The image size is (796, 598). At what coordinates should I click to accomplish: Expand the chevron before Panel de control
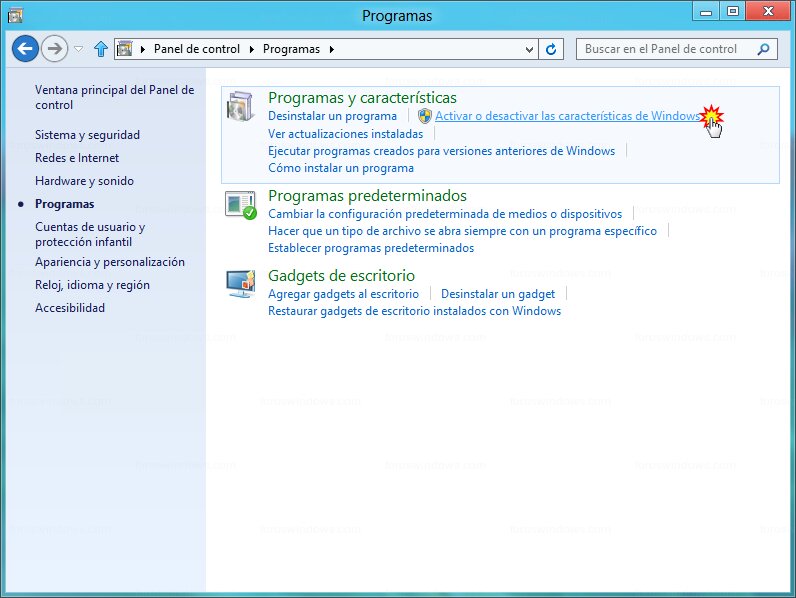pyautogui.click(x=143, y=49)
